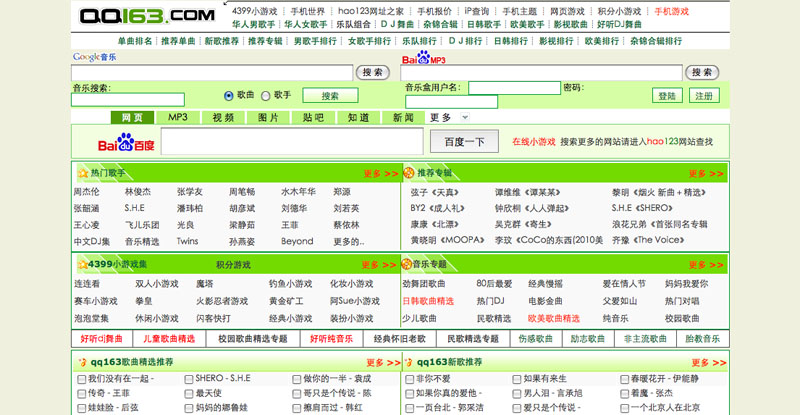Click the round icon beside 音乐专题
Screen dimensions: 800x415
[x=407, y=264]
